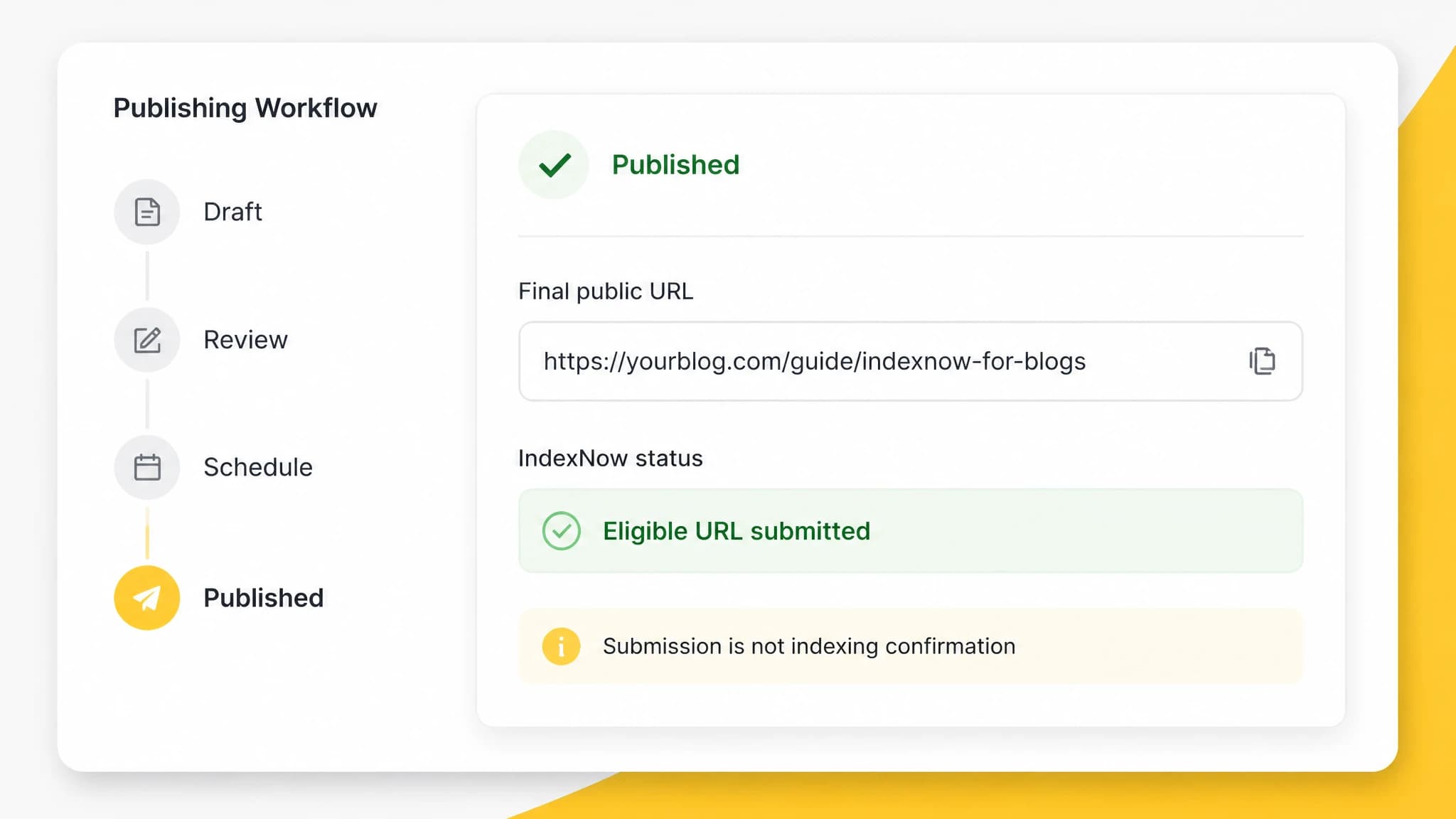The height and width of the screenshot is (819, 1456).
Task: Click the yellow info icon
Action: pyautogui.click(x=561, y=646)
